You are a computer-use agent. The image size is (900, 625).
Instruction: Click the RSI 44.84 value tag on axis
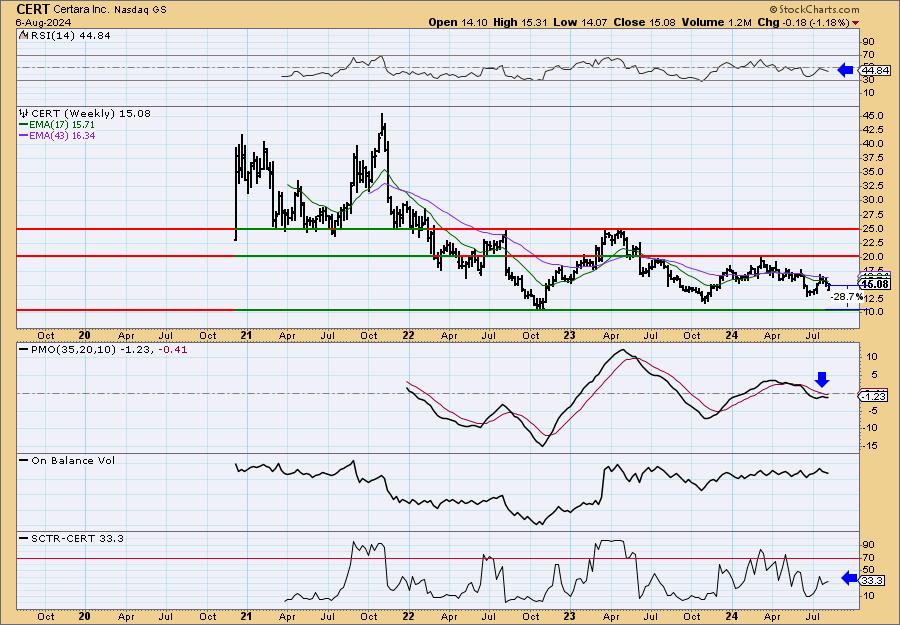point(874,71)
